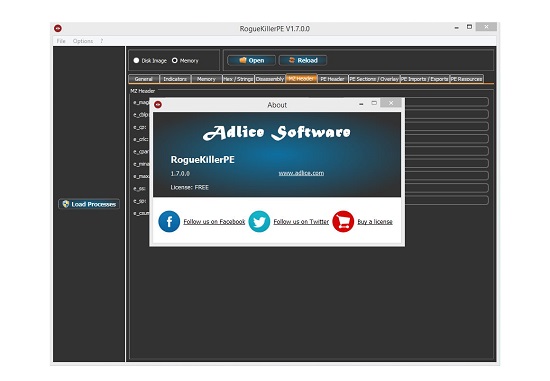Image resolution: width=550 pixels, height=381 pixels.
Task: Click the Open button
Action: (x=251, y=60)
